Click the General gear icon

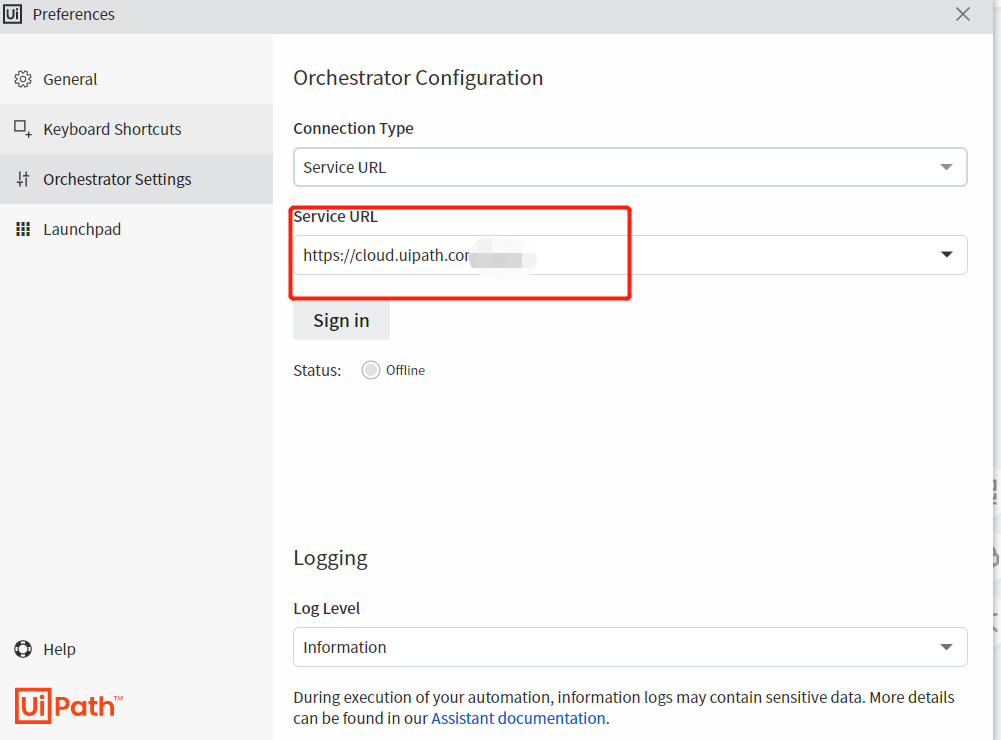(23, 79)
